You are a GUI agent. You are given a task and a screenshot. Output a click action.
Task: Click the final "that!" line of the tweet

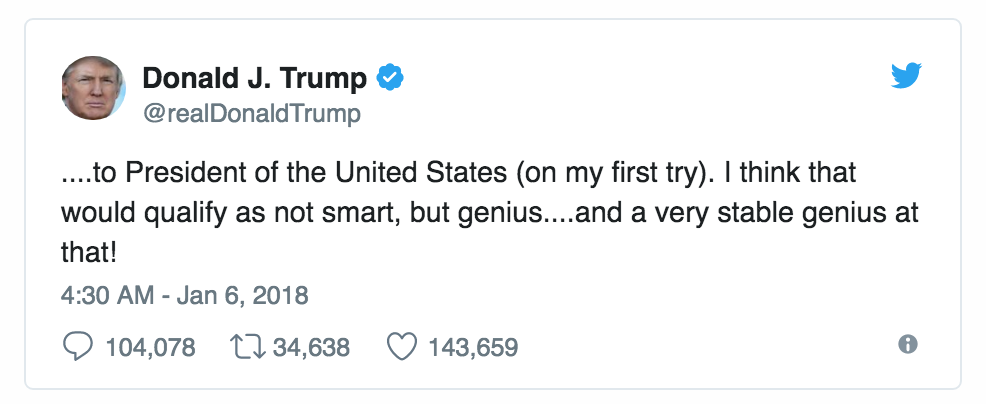[88, 253]
